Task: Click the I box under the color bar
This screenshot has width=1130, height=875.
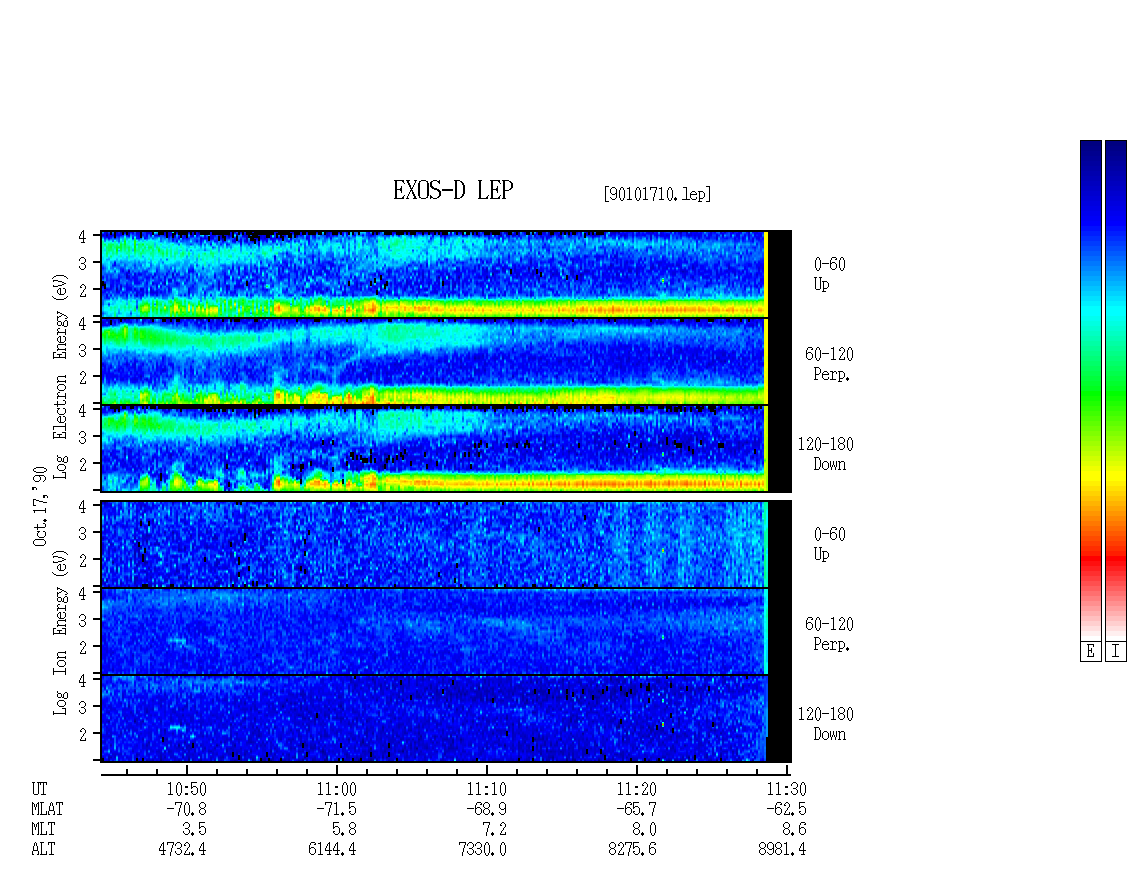Action: pos(1116,651)
